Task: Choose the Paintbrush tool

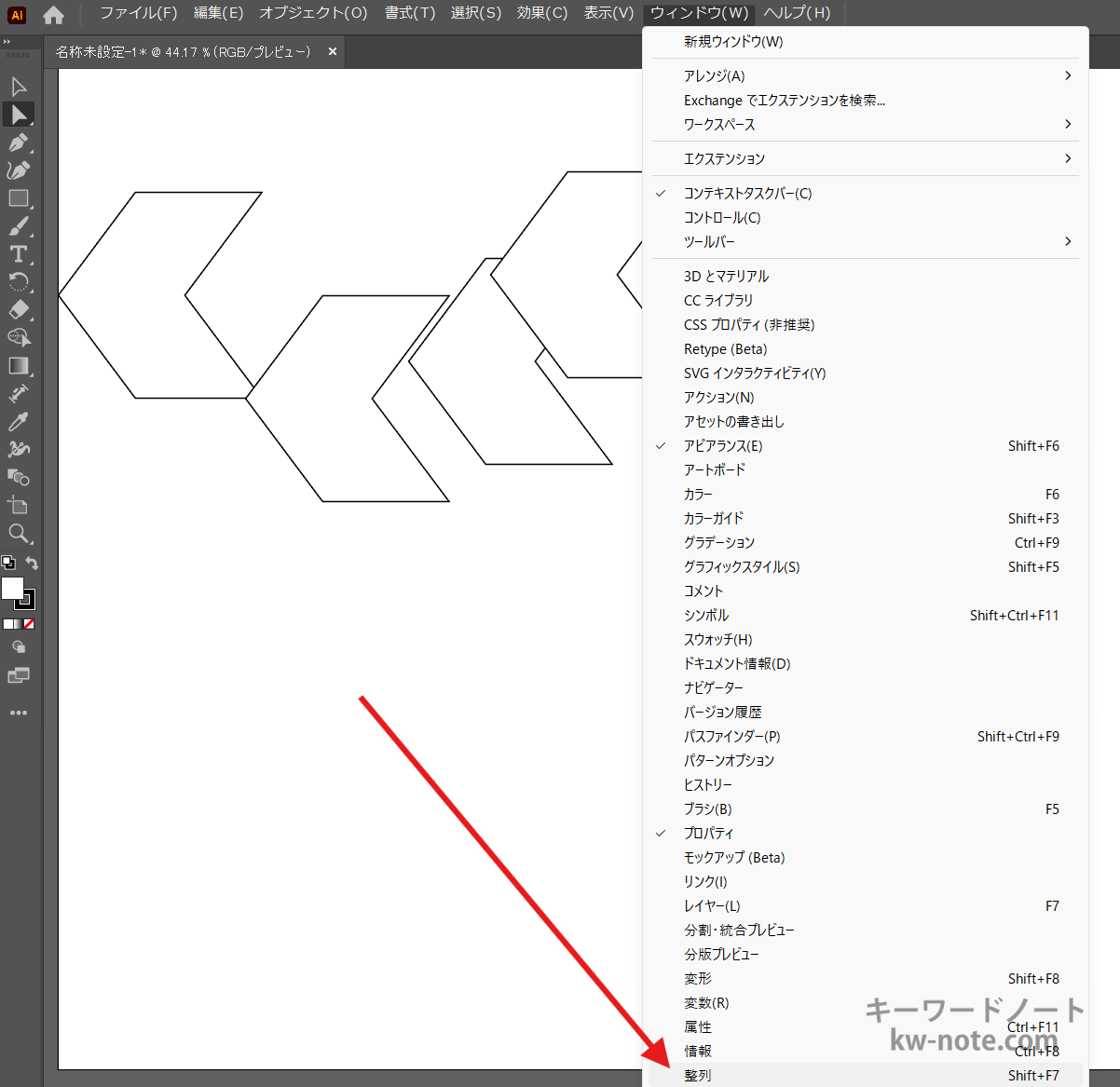Action: [18, 226]
